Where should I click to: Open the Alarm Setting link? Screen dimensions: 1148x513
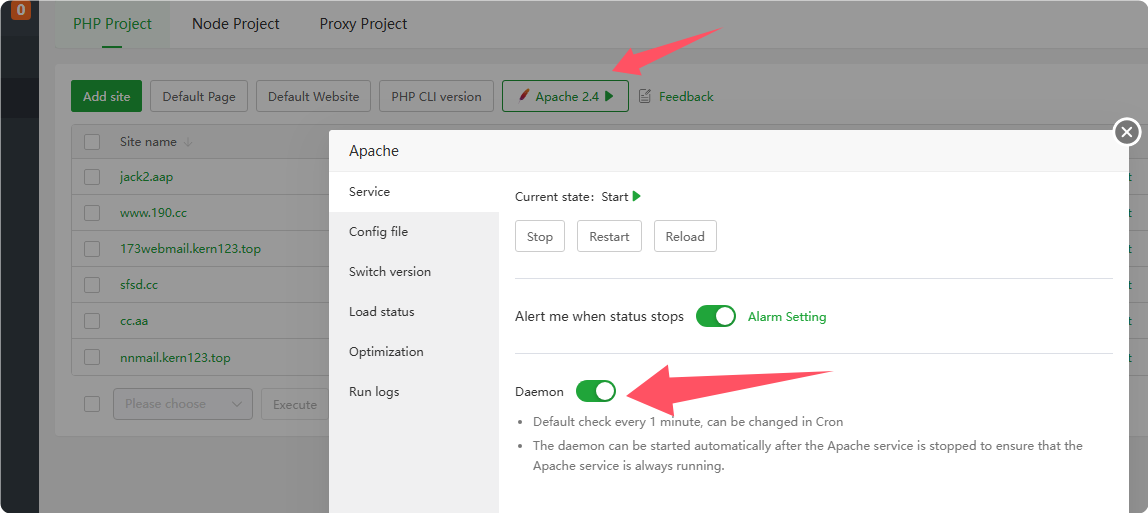(x=787, y=316)
